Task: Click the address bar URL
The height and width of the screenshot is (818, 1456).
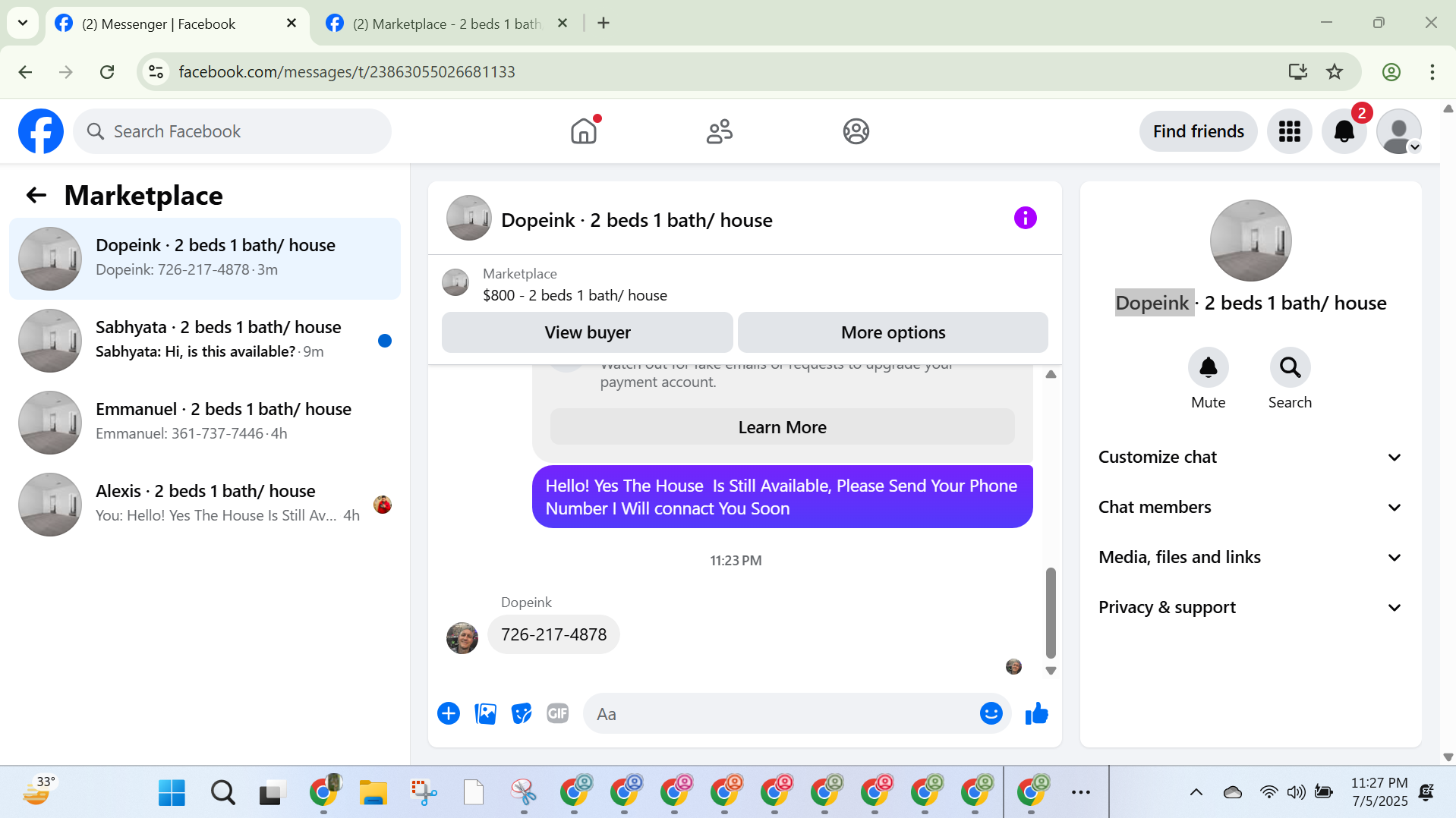Action: (346, 72)
